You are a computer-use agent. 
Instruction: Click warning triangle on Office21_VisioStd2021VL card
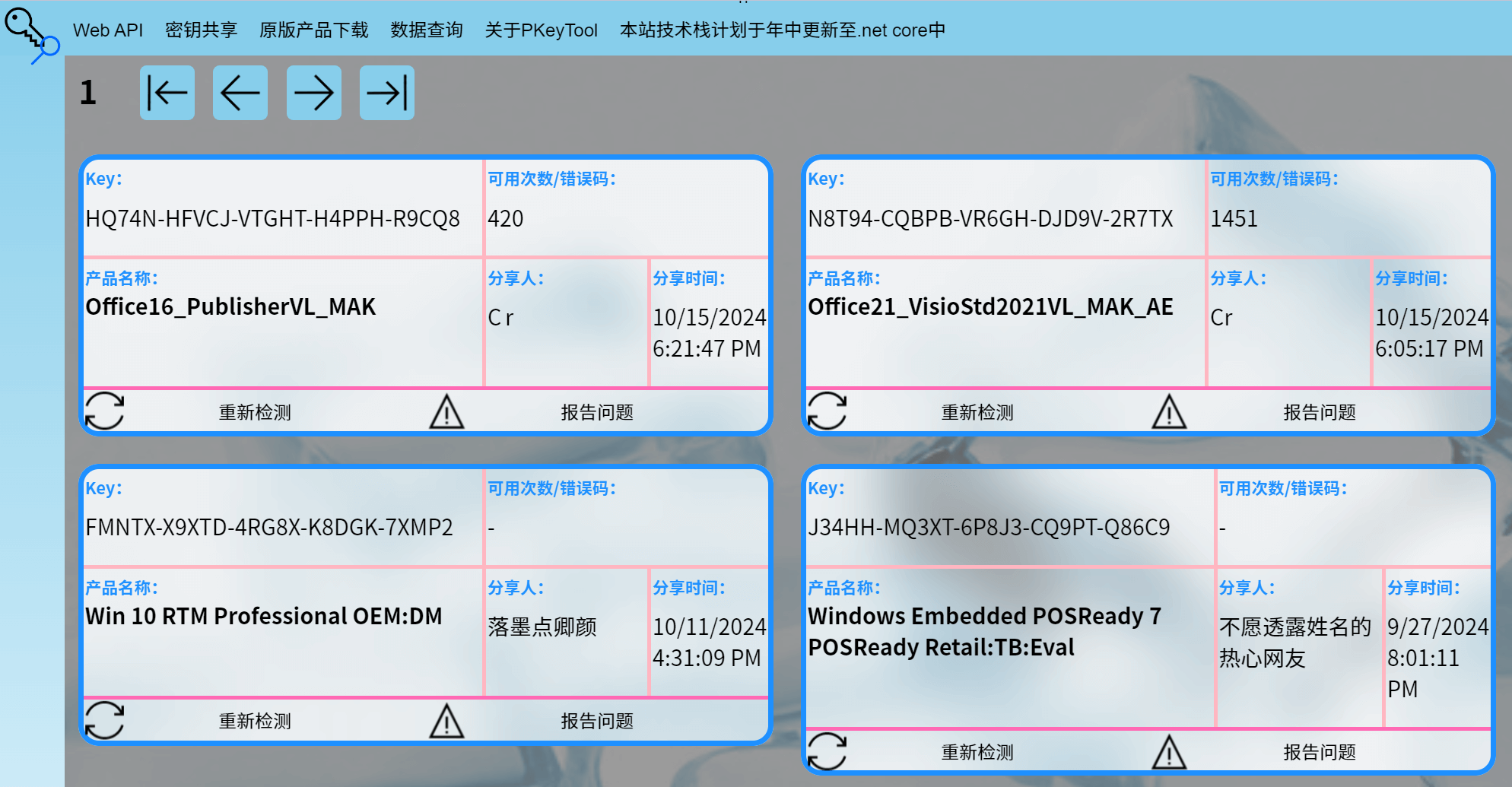click(1168, 411)
